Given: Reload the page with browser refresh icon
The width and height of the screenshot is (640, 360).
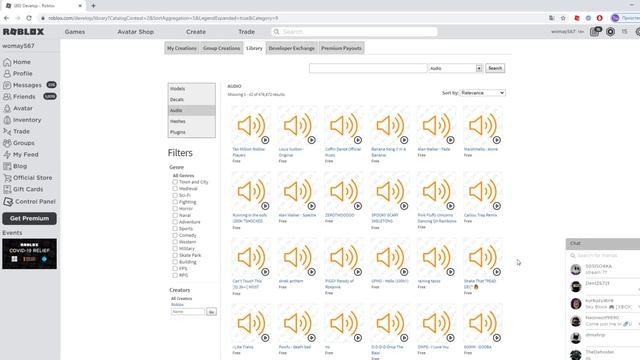Looking at the screenshot, I should (29, 18).
